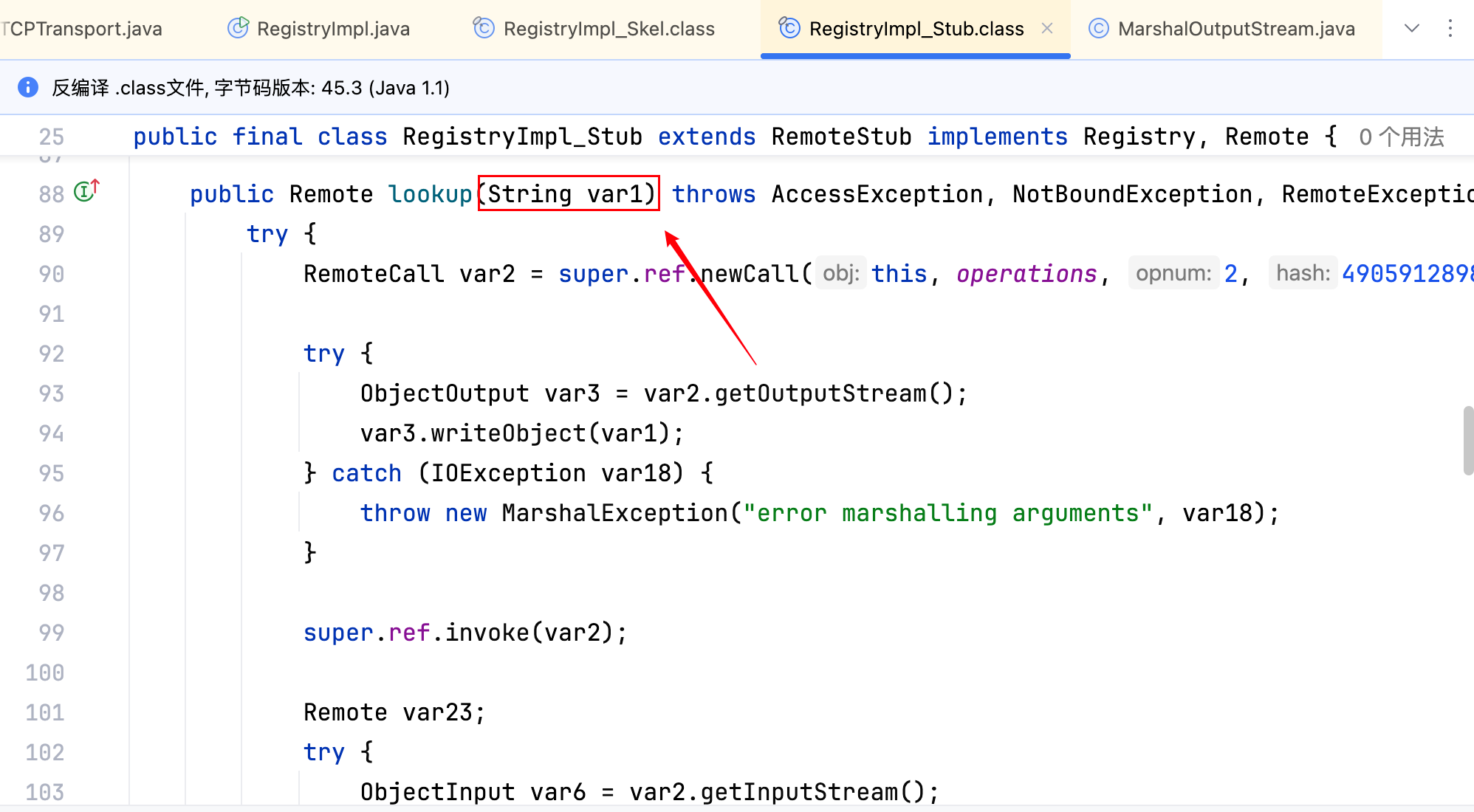Open MarshalOutputStream.java tab

tap(1236, 29)
